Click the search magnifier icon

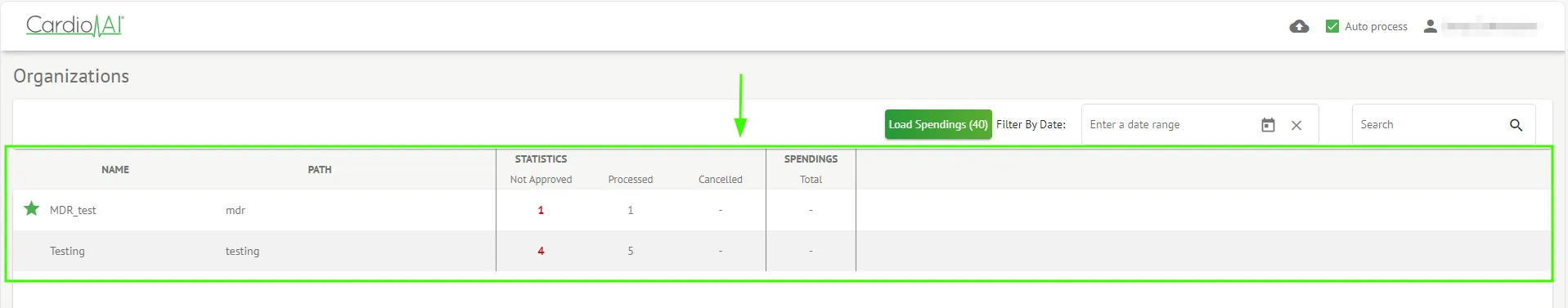pyautogui.click(x=1516, y=125)
